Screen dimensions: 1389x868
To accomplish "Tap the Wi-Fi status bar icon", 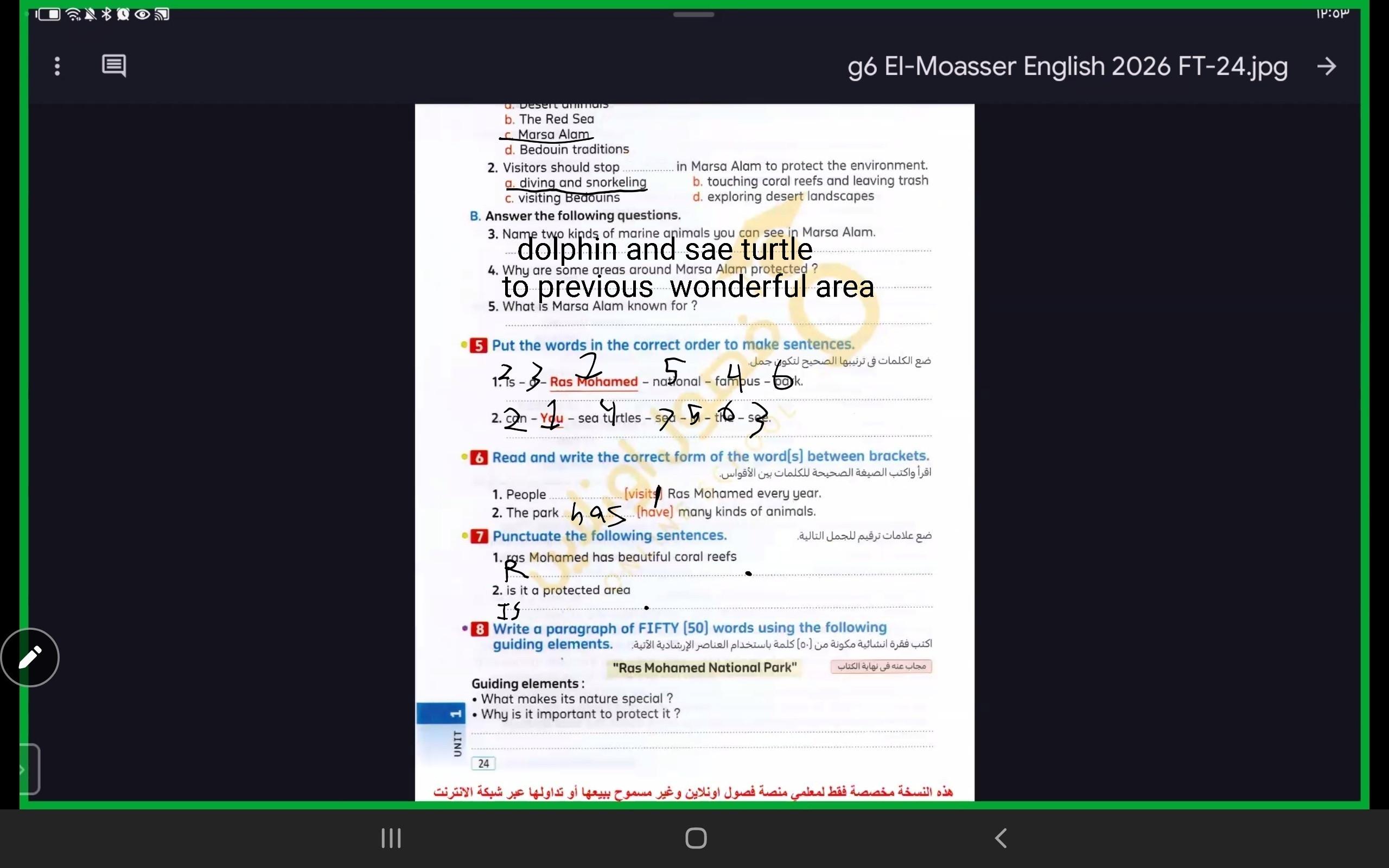I will coord(73,14).
